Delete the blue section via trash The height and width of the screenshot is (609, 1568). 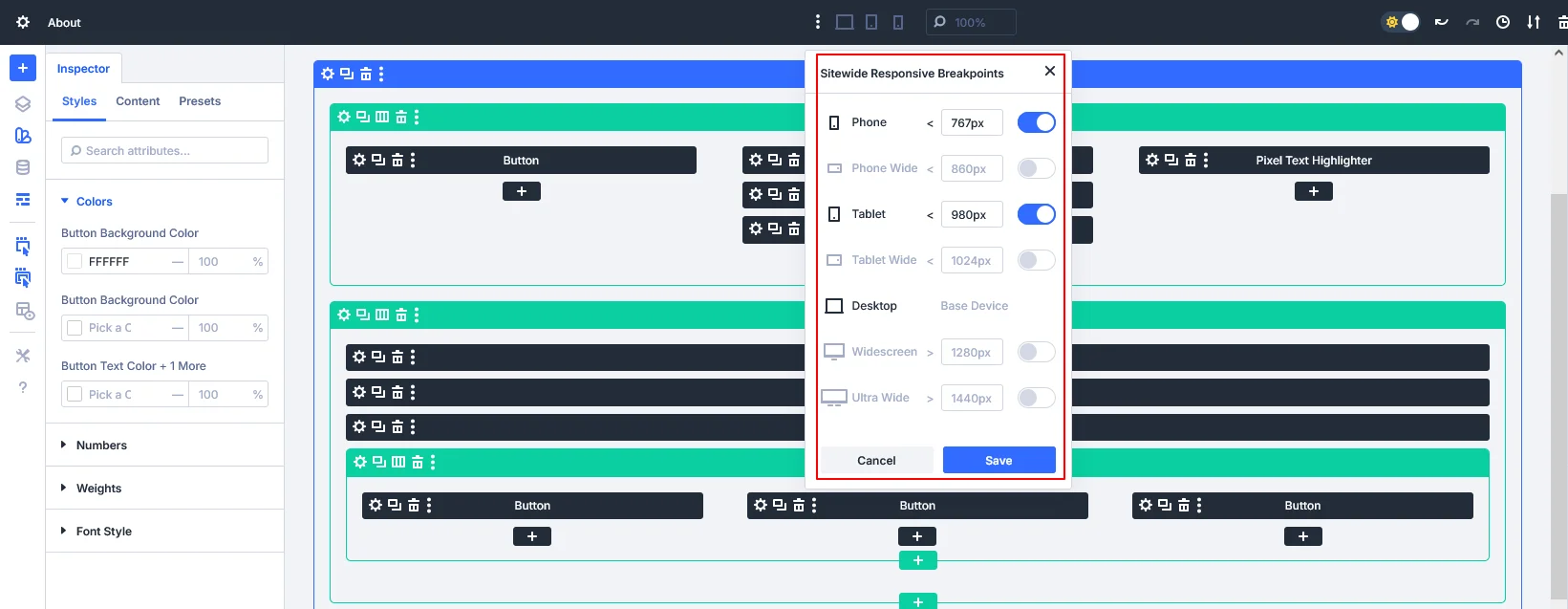click(x=366, y=74)
